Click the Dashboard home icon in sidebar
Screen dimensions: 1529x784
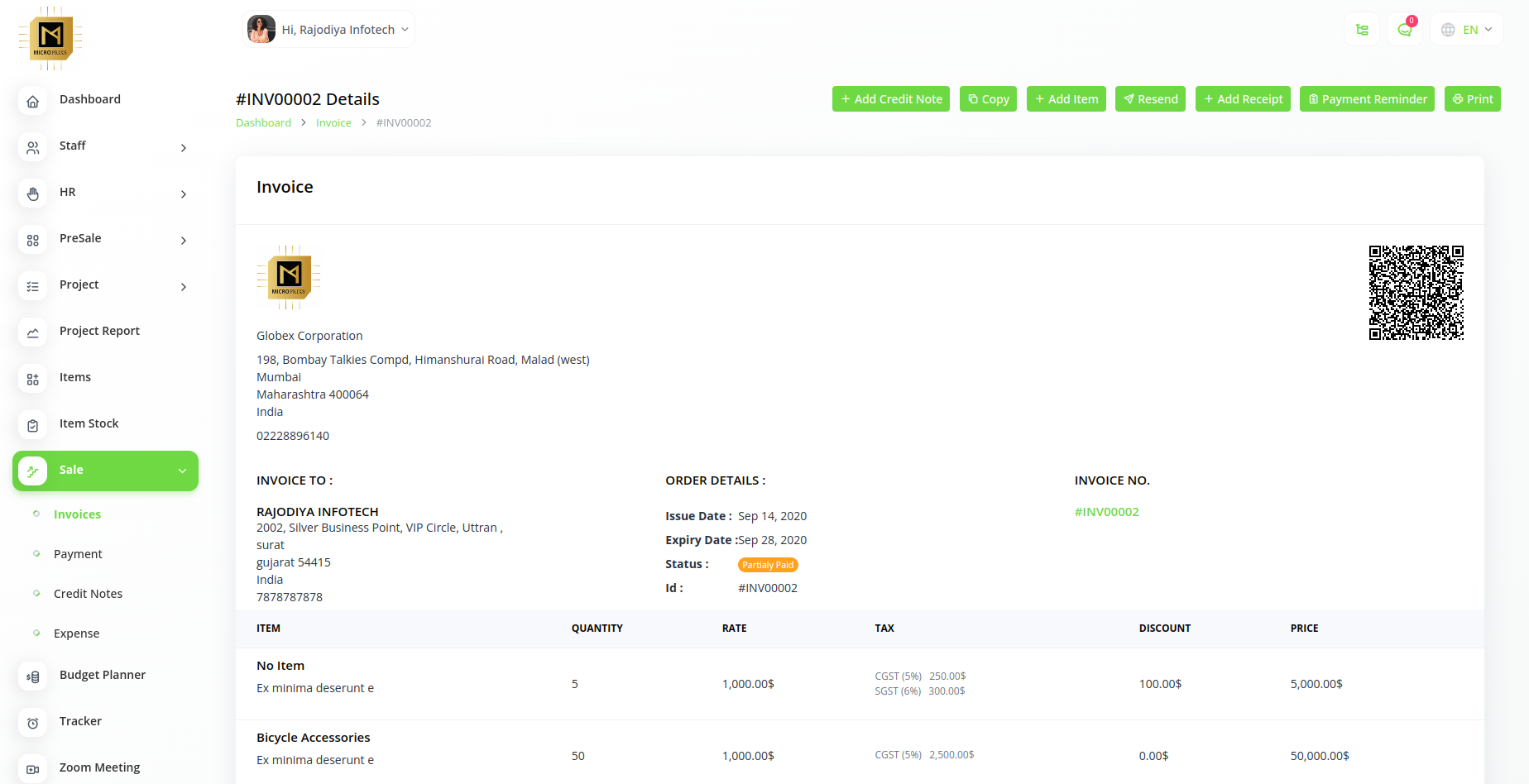33,101
